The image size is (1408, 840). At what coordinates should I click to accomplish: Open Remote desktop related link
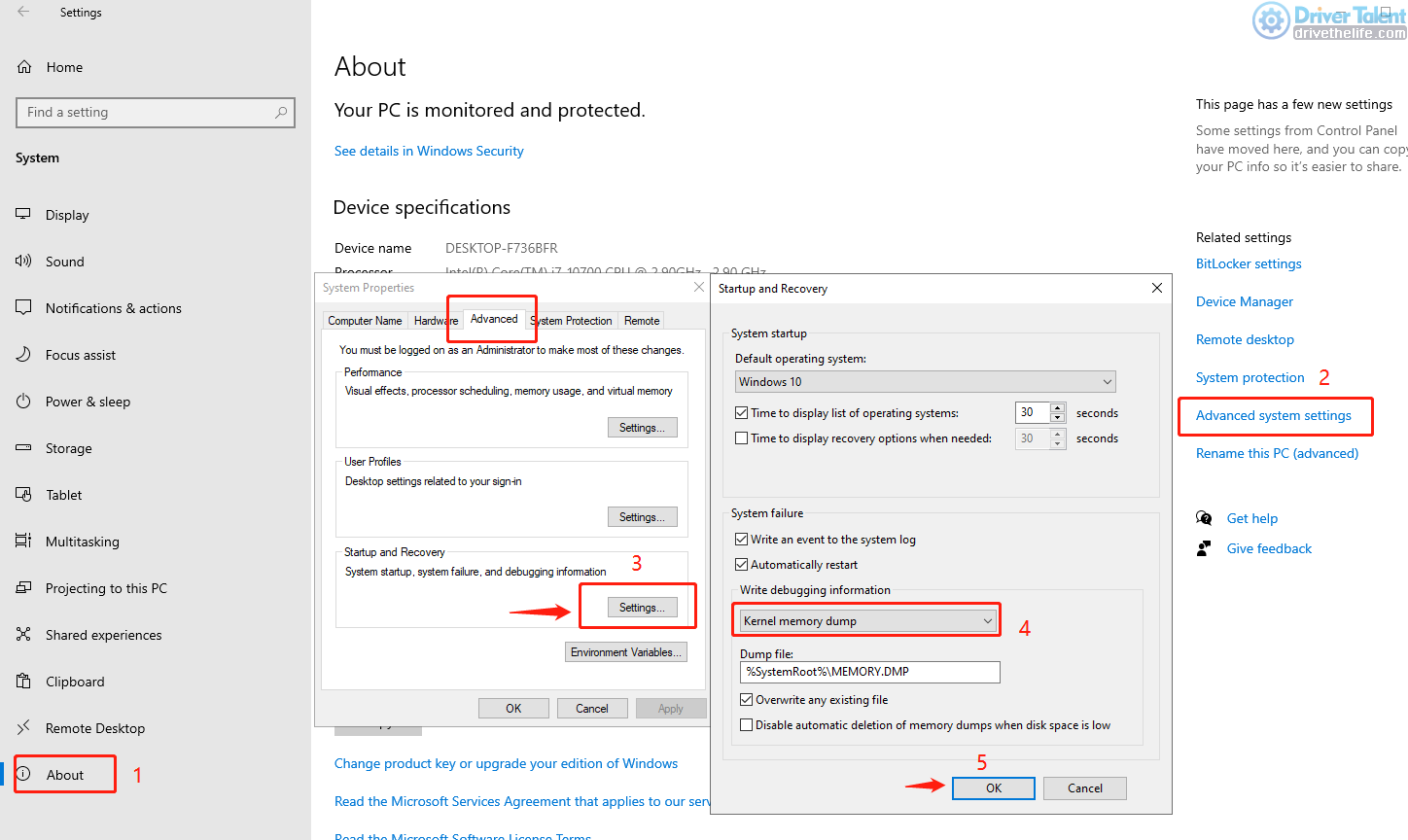coord(1245,339)
